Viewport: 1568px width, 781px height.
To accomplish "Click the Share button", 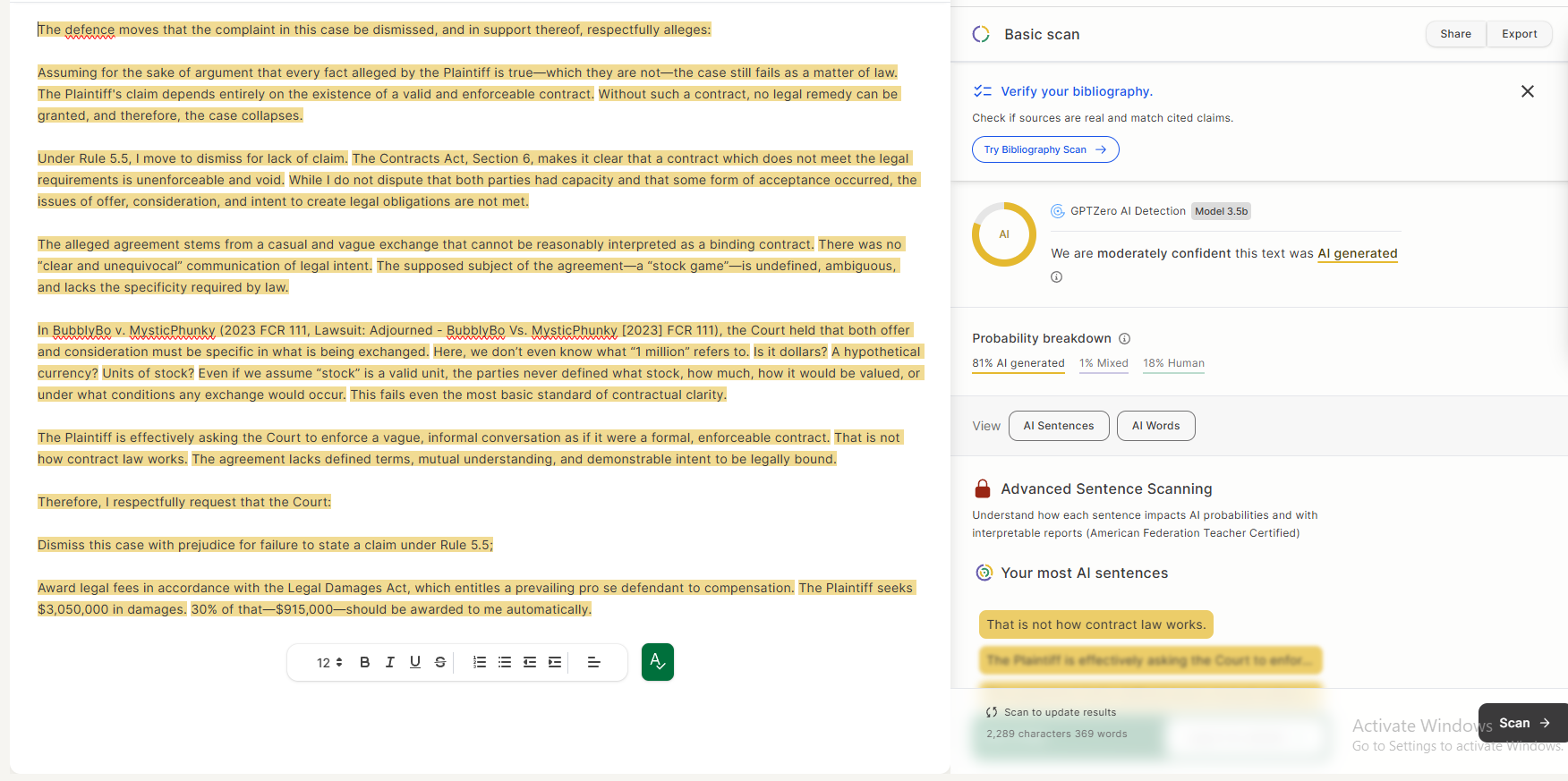I will coord(1455,34).
